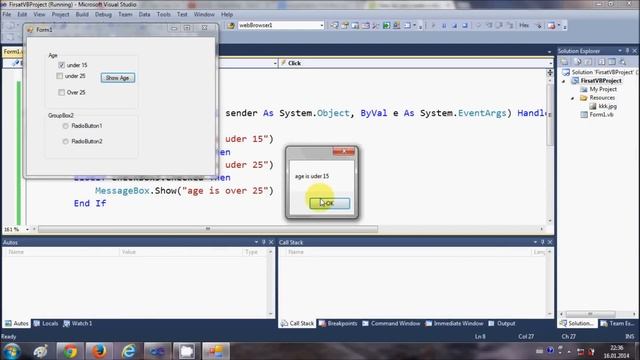Screen dimensions: 640x360
Task: Switch to the Watch 1 tab
Action: click(x=78, y=323)
